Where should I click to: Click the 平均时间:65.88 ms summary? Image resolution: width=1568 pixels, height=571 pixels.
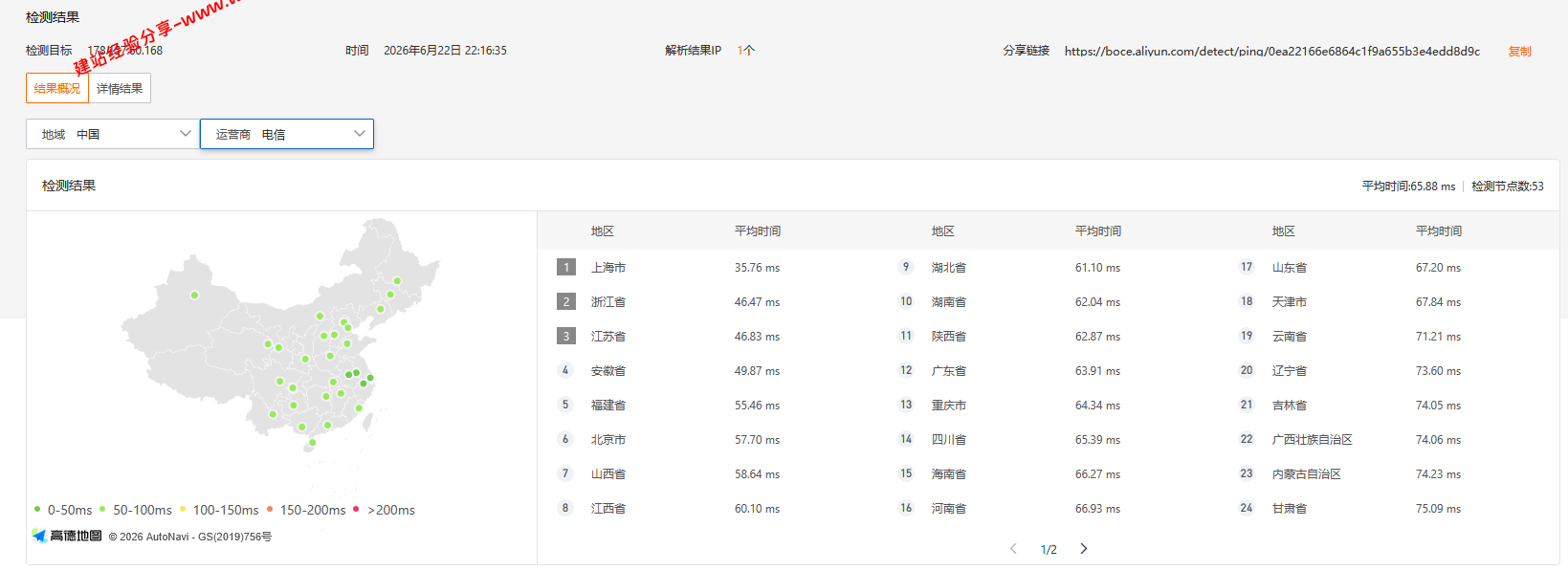click(1408, 187)
